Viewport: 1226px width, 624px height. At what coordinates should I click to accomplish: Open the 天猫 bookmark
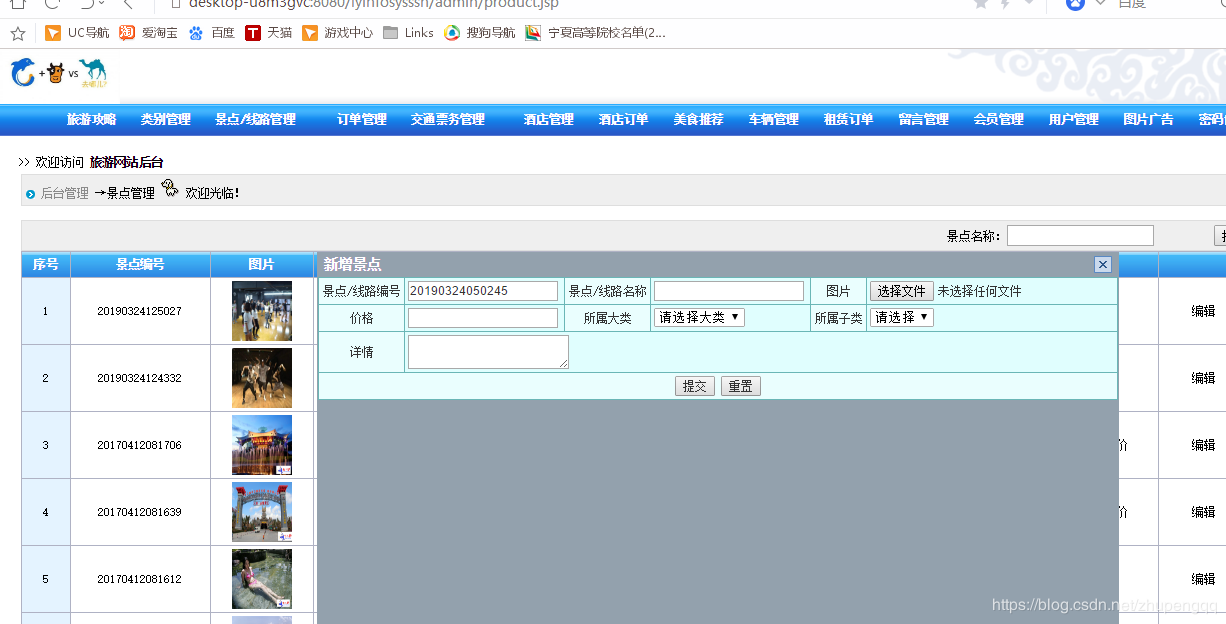click(x=269, y=33)
